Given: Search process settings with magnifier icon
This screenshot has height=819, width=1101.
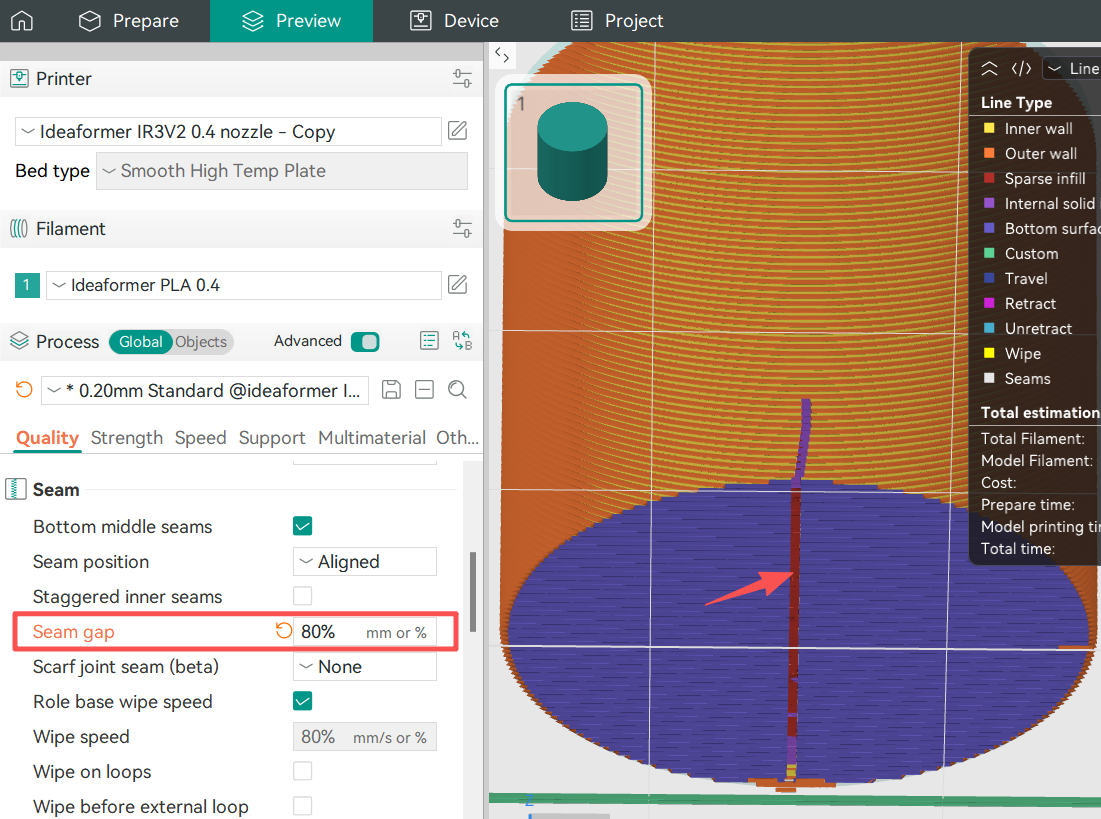Looking at the screenshot, I should (457, 390).
